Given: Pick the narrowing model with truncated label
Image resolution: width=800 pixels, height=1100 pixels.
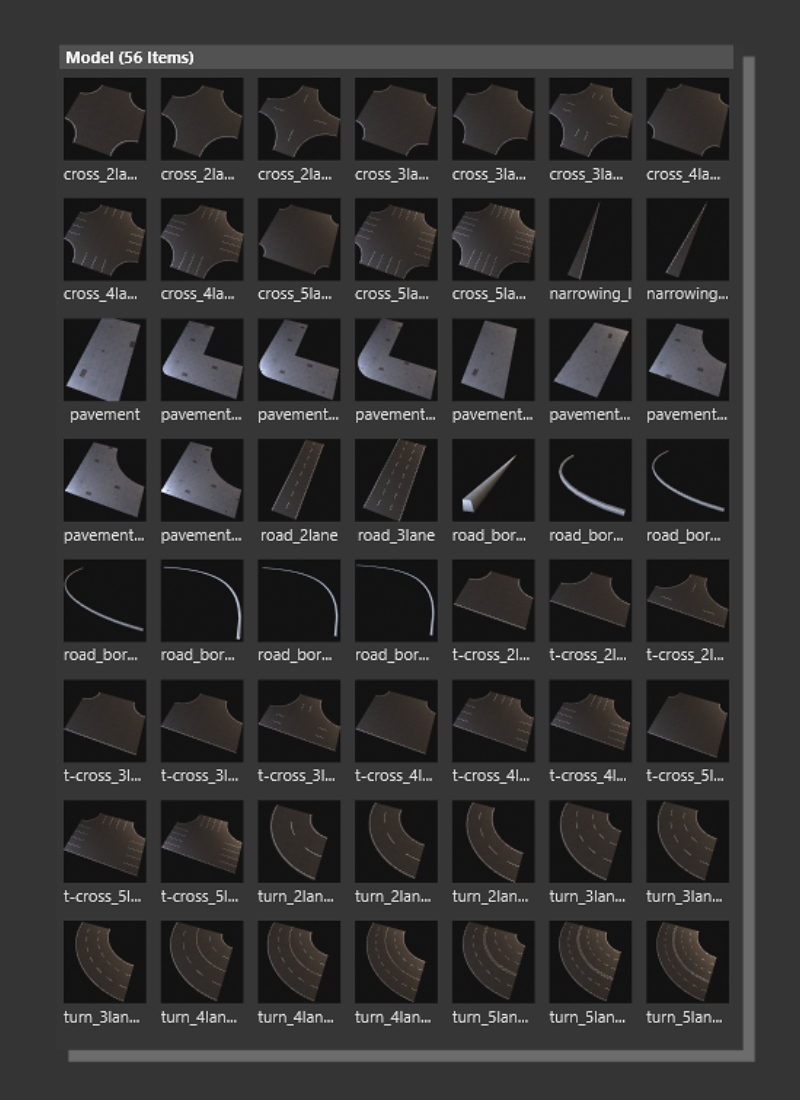Looking at the screenshot, I should (687, 239).
